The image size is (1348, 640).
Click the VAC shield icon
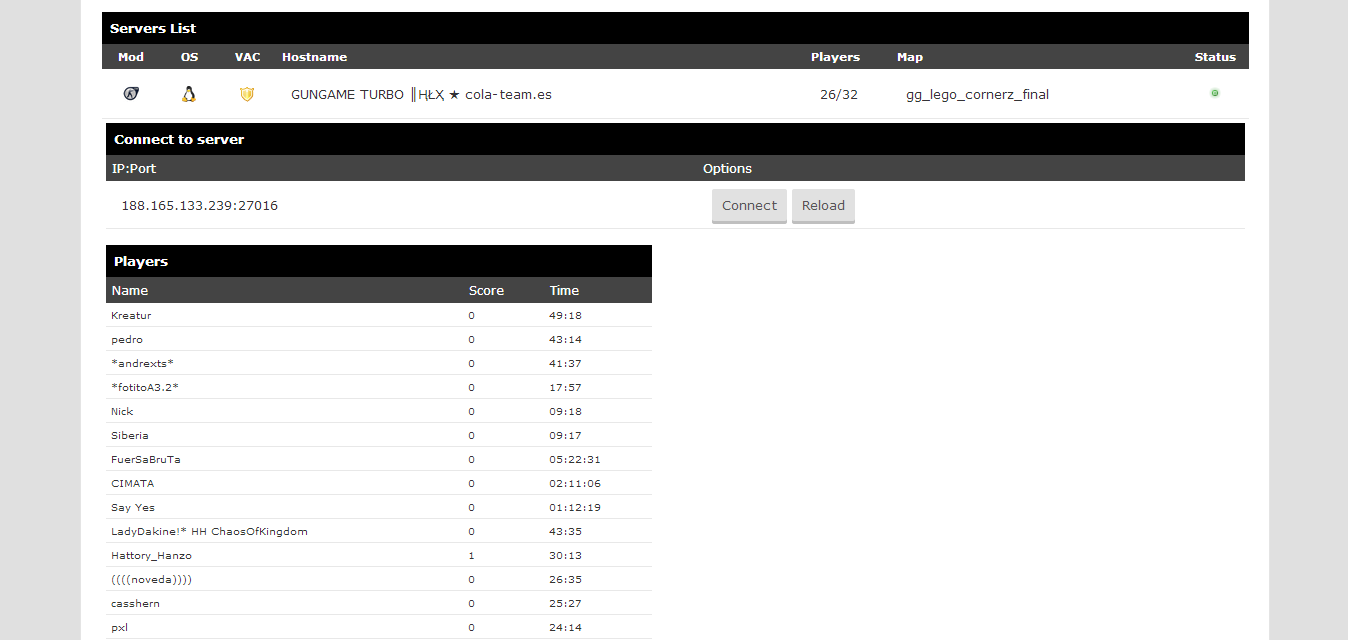pyautogui.click(x=247, y=94)
